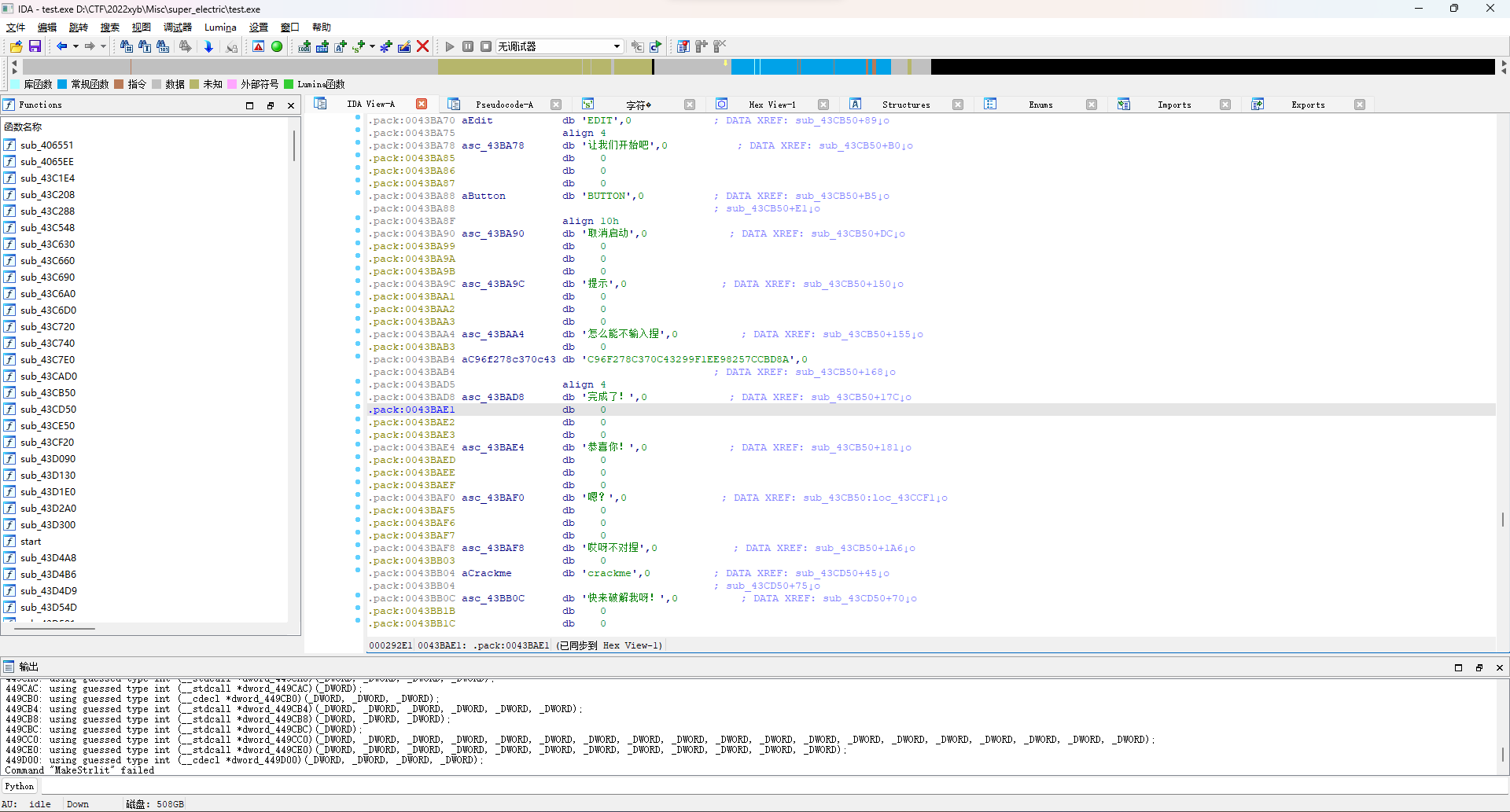The image size is (1510, 812).
Task: Open the debugger selection dropdown
Action: pos(560,46)
